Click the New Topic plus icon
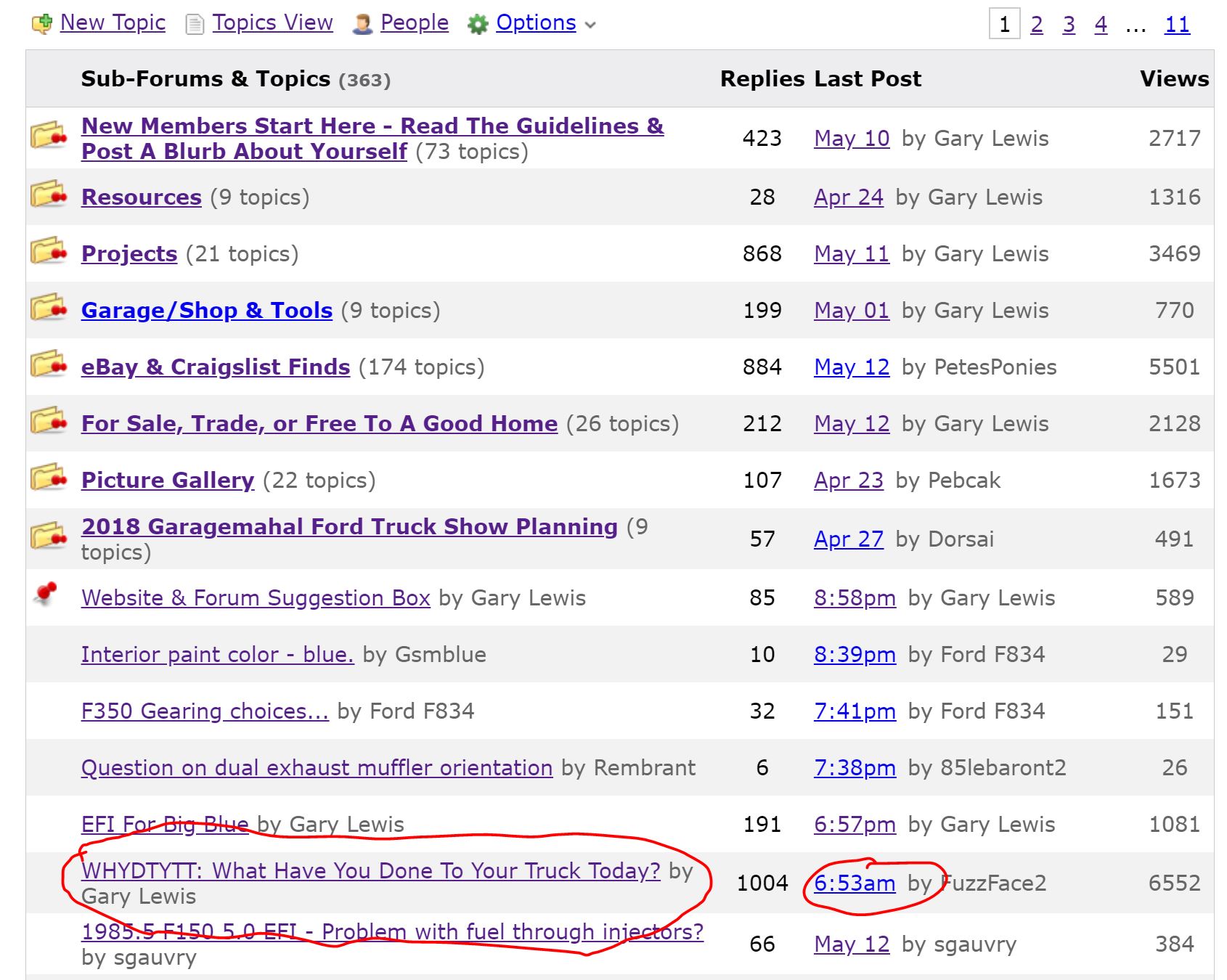This screenshot has width=1227, height=980. point(42,24)
